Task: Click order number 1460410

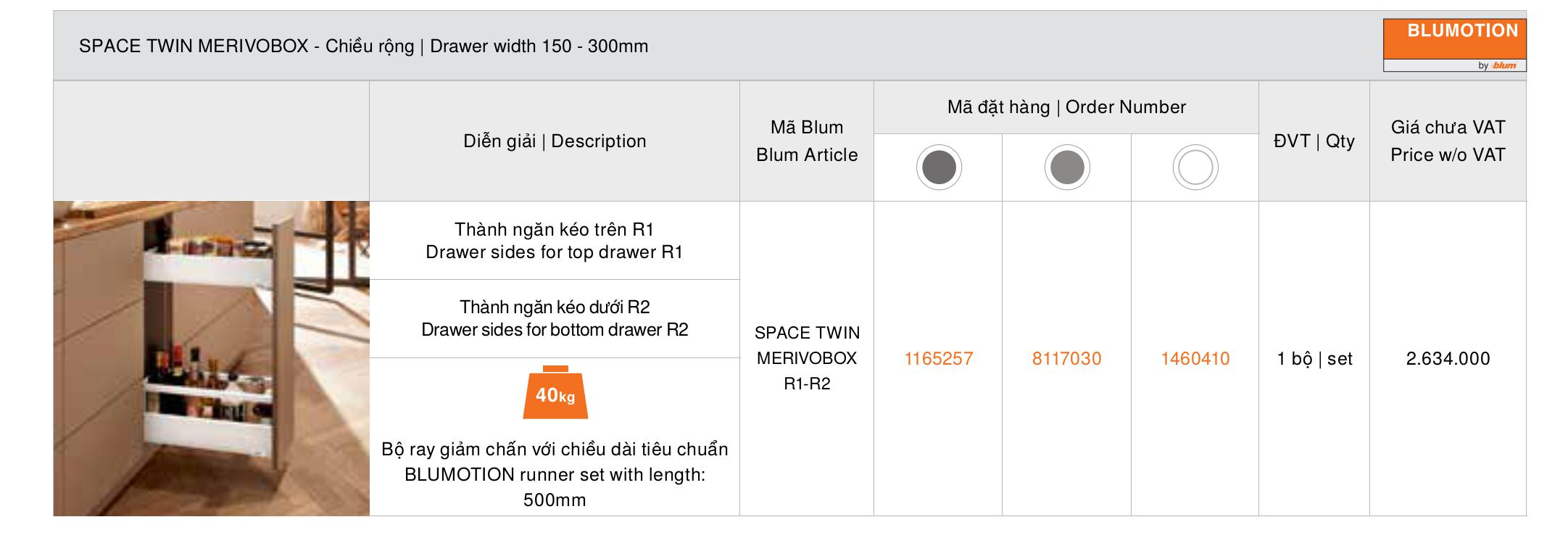Action: pos(1195,358)
